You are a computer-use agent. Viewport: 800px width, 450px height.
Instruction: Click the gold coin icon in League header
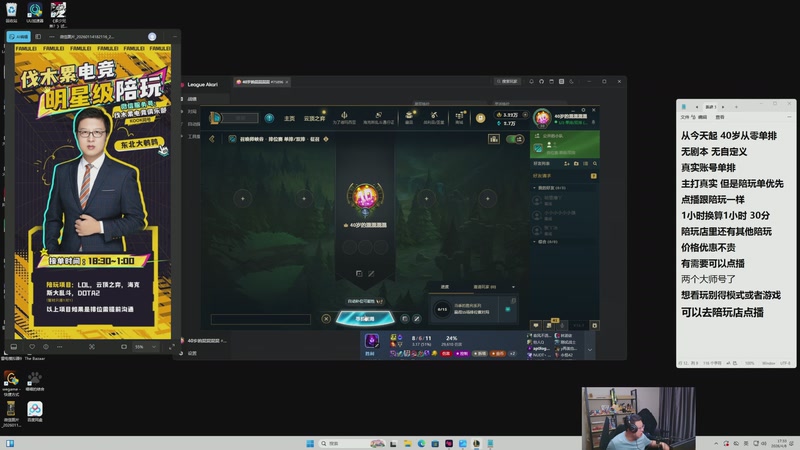[x=480, y=118]
